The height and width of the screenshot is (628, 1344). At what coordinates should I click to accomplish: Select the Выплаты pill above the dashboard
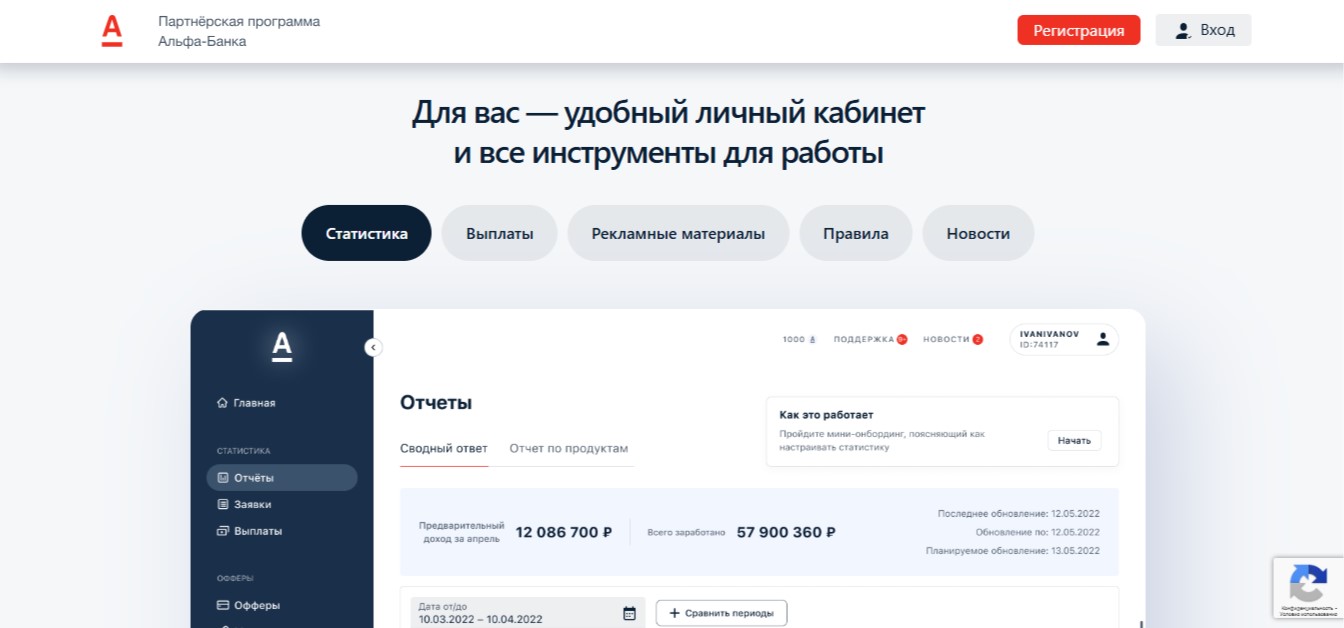499,232
